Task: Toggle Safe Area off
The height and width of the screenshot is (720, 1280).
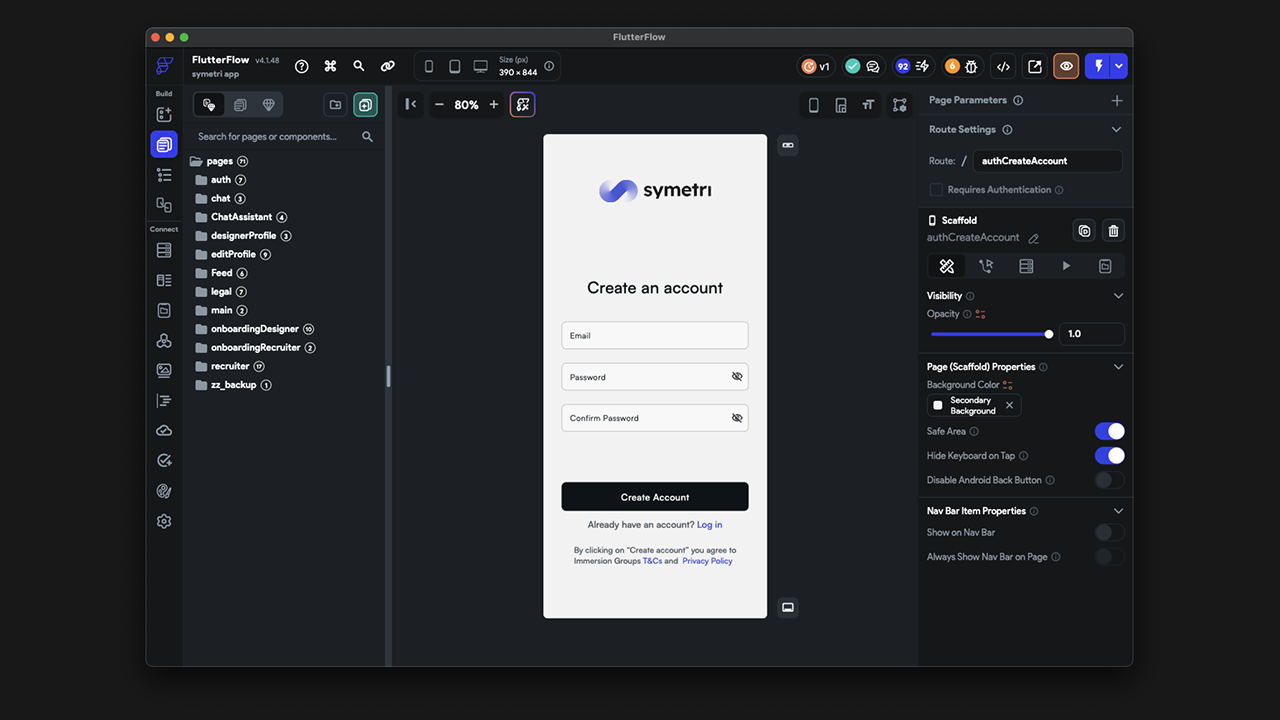Action: pyautogui.click(x=1109, y=431)
